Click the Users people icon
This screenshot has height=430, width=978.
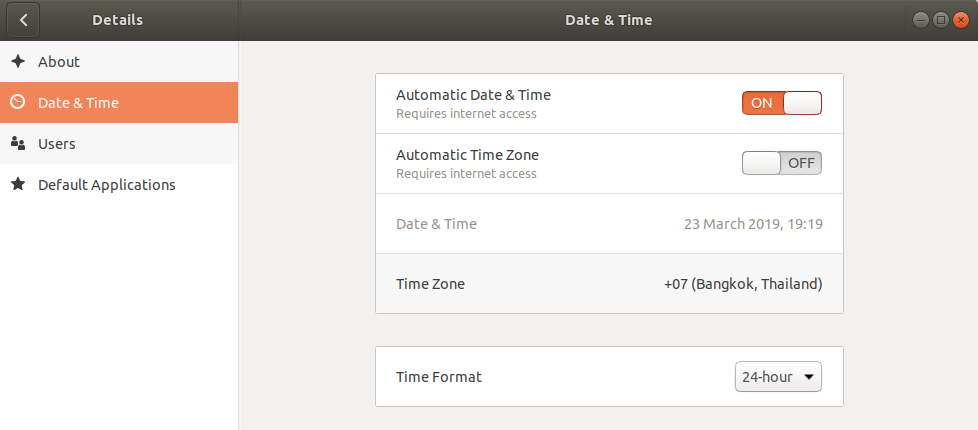(18, 144)
